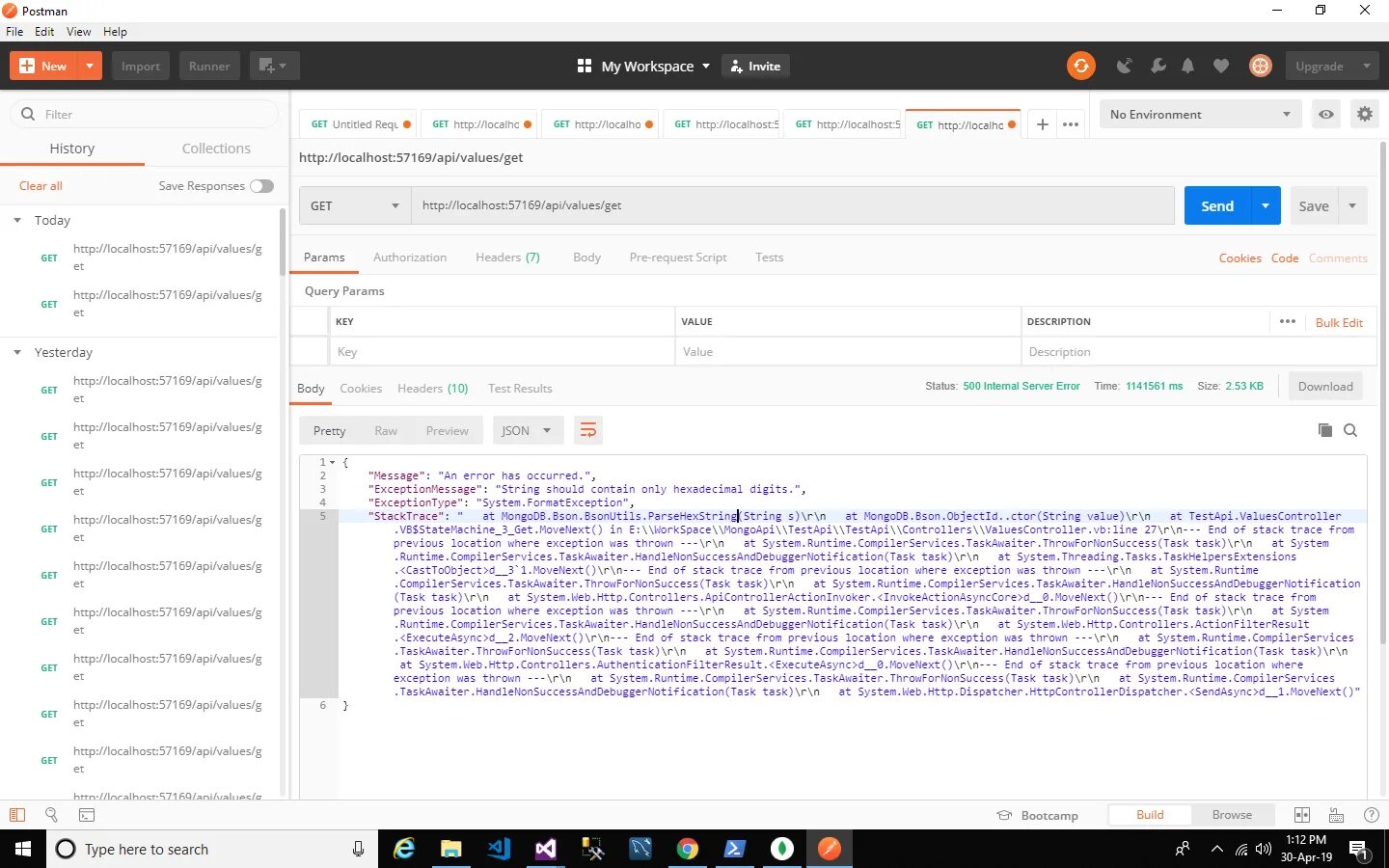This screenshot has width=1389, height=868.
Task: Open the request Headers (7) tab
Action: [507, 258]
